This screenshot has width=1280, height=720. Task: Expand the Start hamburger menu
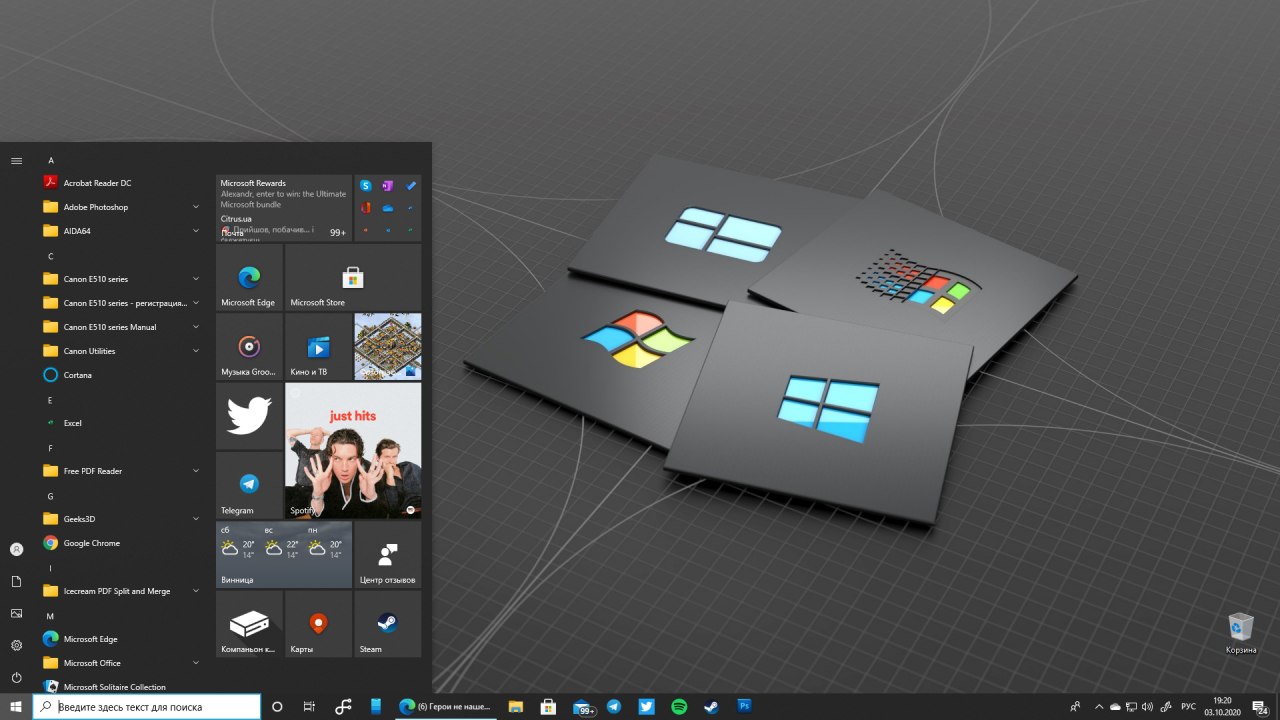[16, 160]
